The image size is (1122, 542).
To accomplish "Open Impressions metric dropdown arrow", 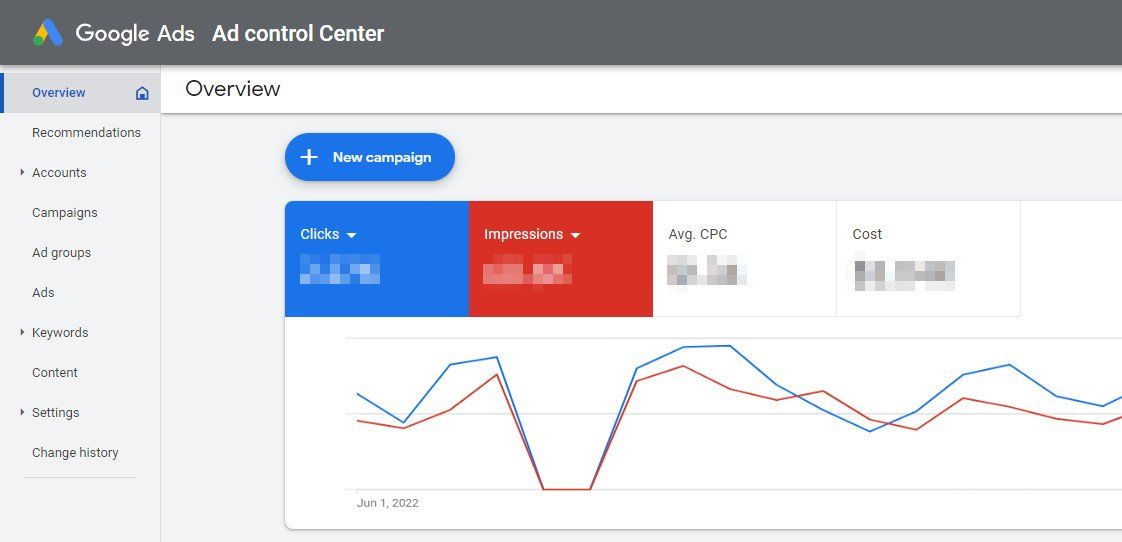I will (x=575, y=235).
